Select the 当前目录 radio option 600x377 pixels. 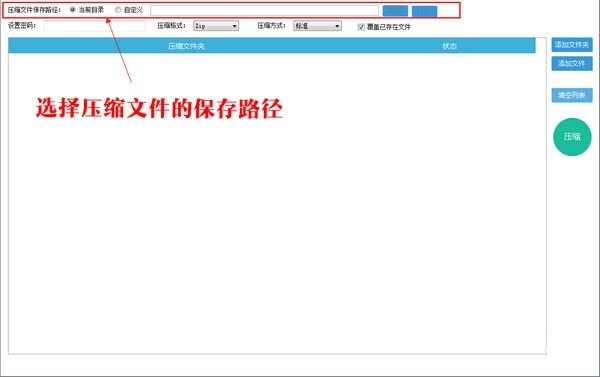(x=73, y=10)
